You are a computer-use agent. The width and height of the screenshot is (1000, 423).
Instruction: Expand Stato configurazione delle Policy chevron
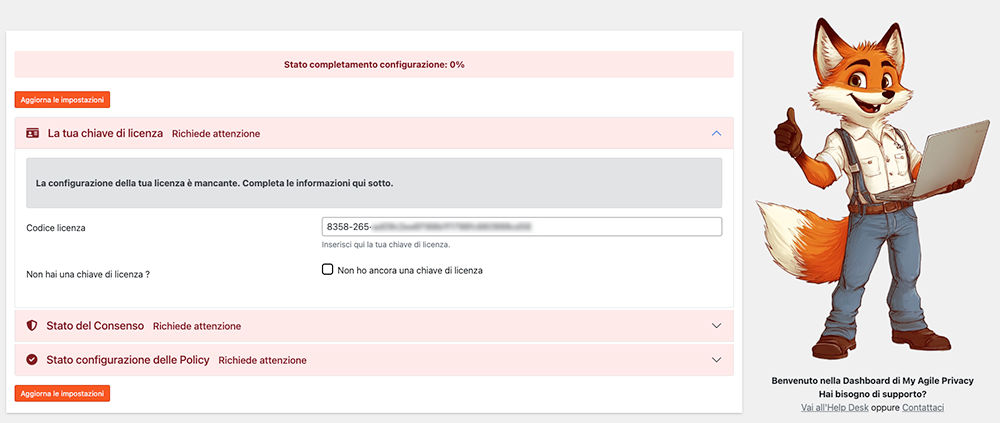pyautogui.click(x=715, y=360)
